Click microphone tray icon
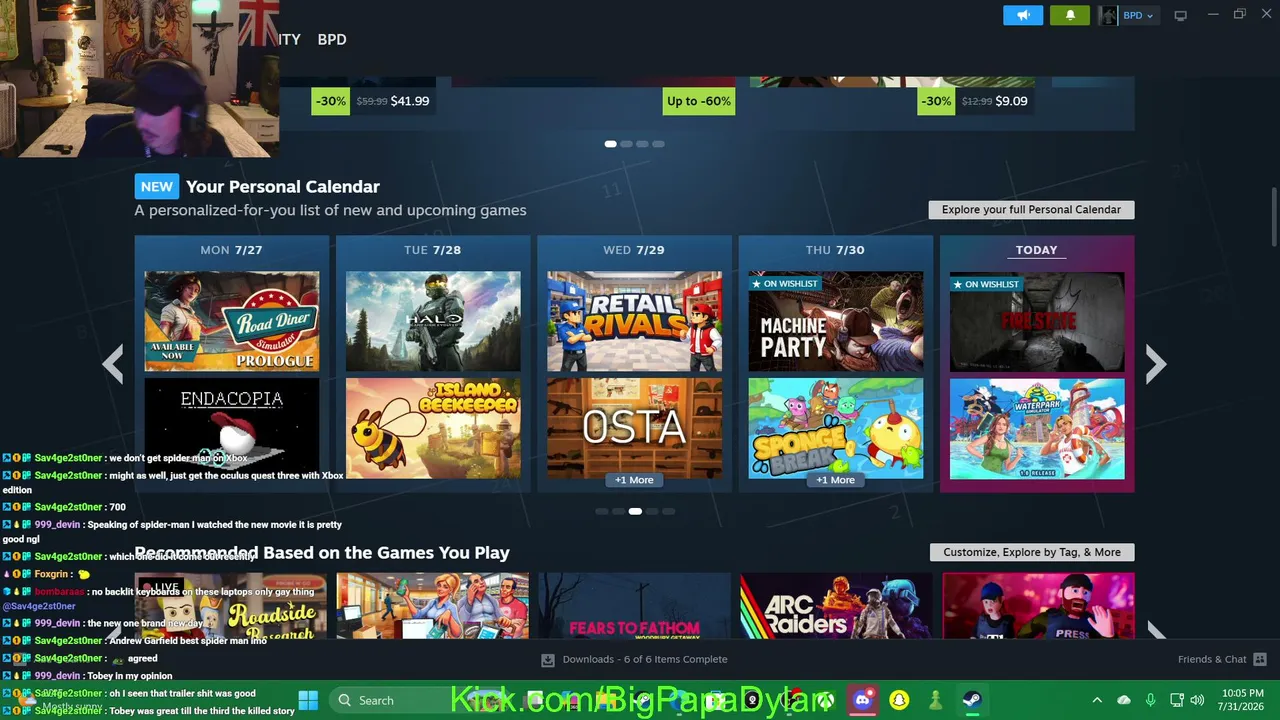The height and width of the screenshot is (720, 1280). click(1150, 700)
